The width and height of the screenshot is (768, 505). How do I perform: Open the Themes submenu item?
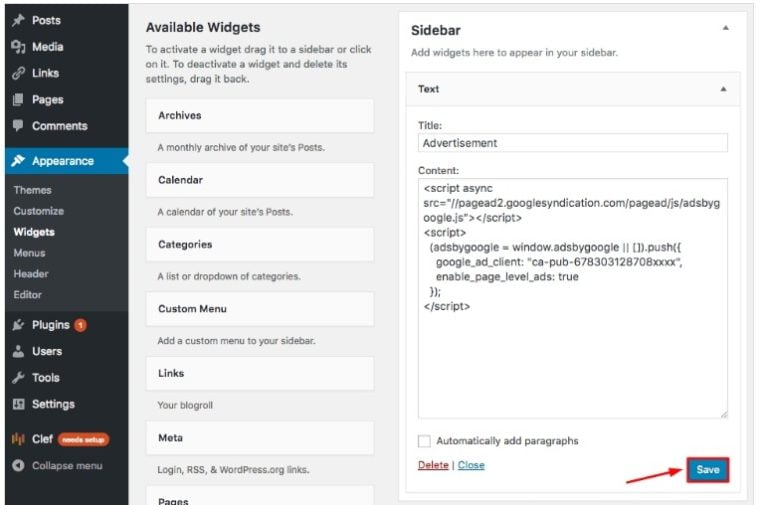point(32,190)
